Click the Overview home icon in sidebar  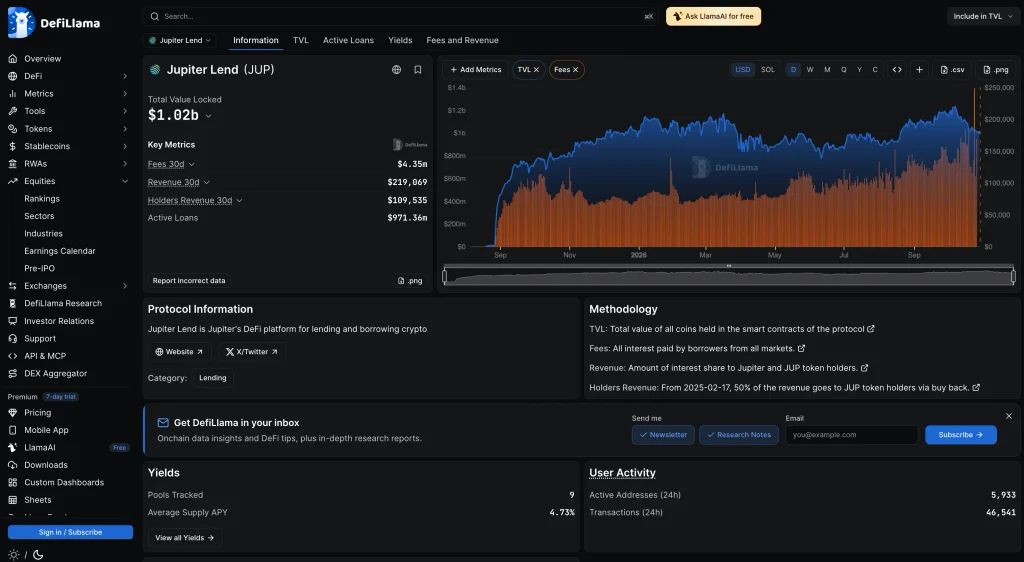click(x=12, y=59)
